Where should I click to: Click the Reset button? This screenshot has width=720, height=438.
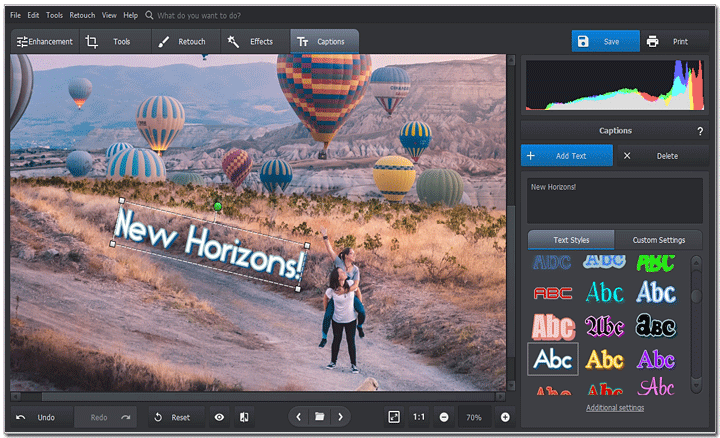click(x=176, y=417)
